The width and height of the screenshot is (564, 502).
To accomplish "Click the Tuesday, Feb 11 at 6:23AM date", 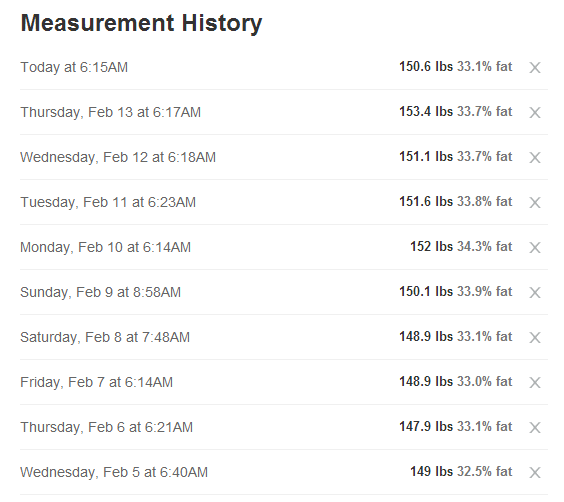I will click(108, 202).
